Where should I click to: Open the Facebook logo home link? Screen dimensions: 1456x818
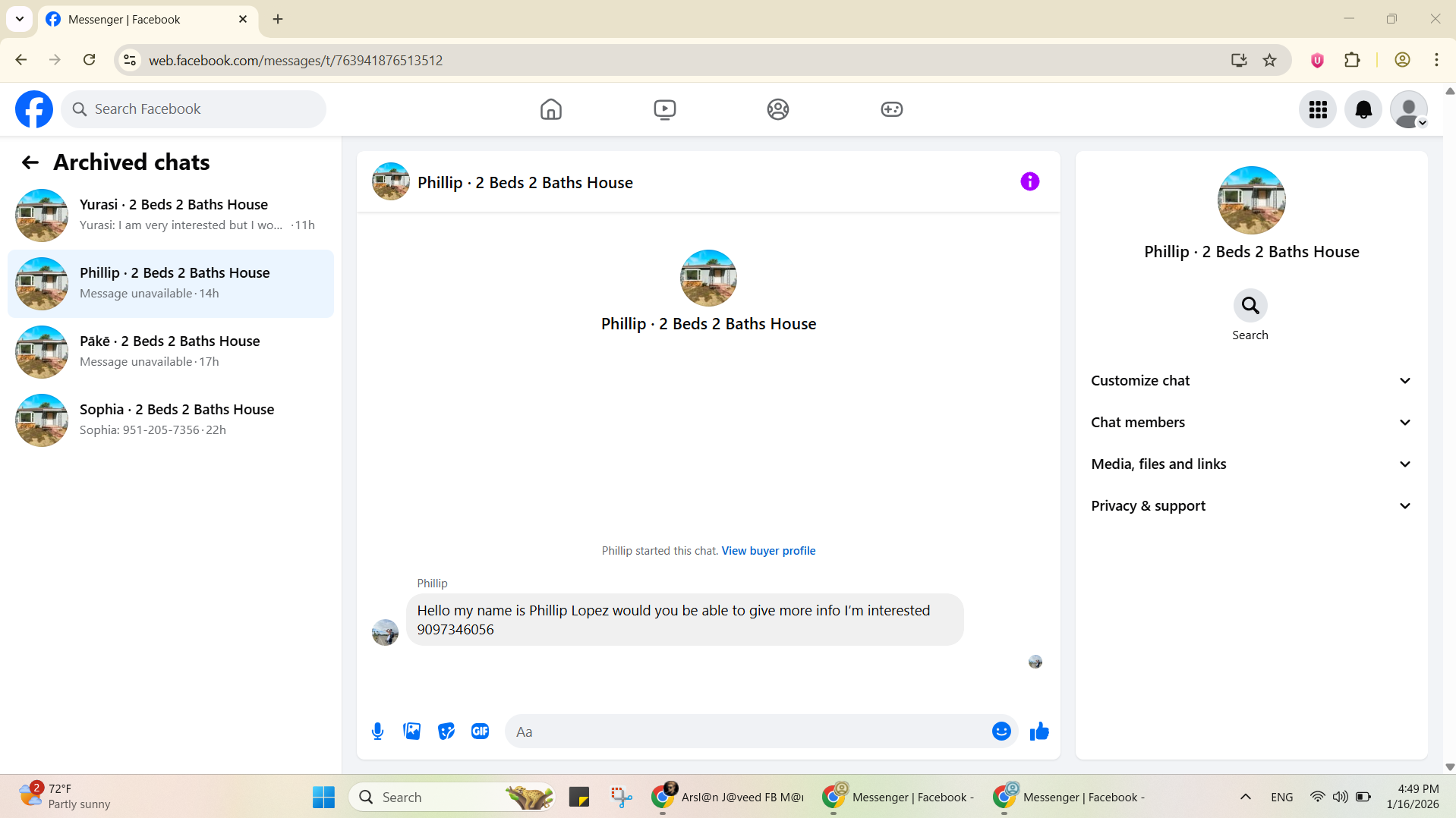(34, 109)
